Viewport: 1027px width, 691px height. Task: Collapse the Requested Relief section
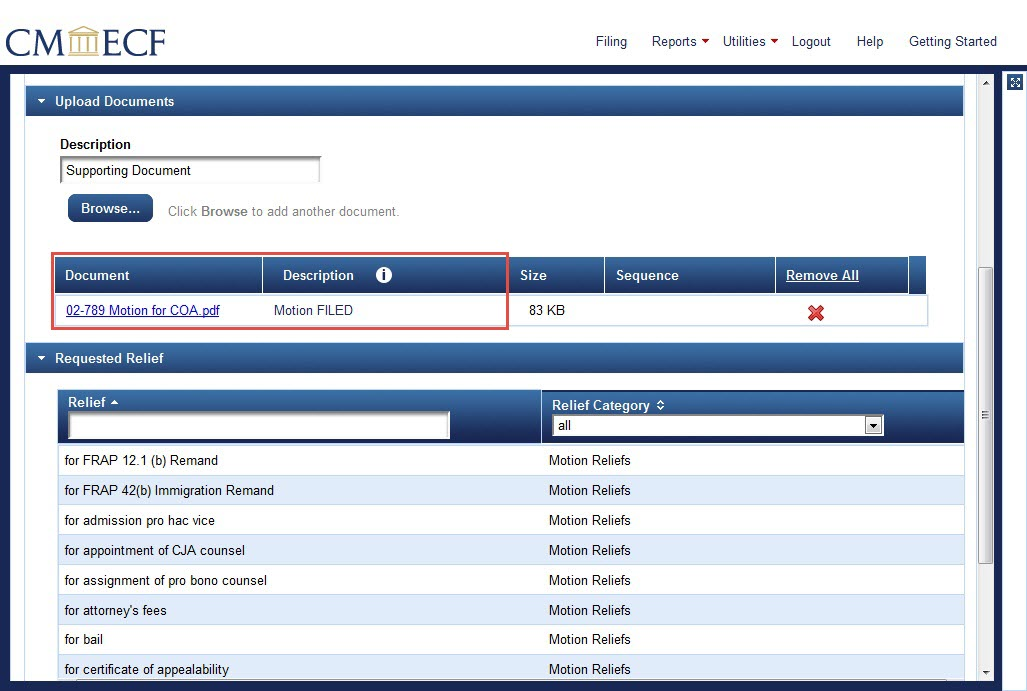[42, 358]
